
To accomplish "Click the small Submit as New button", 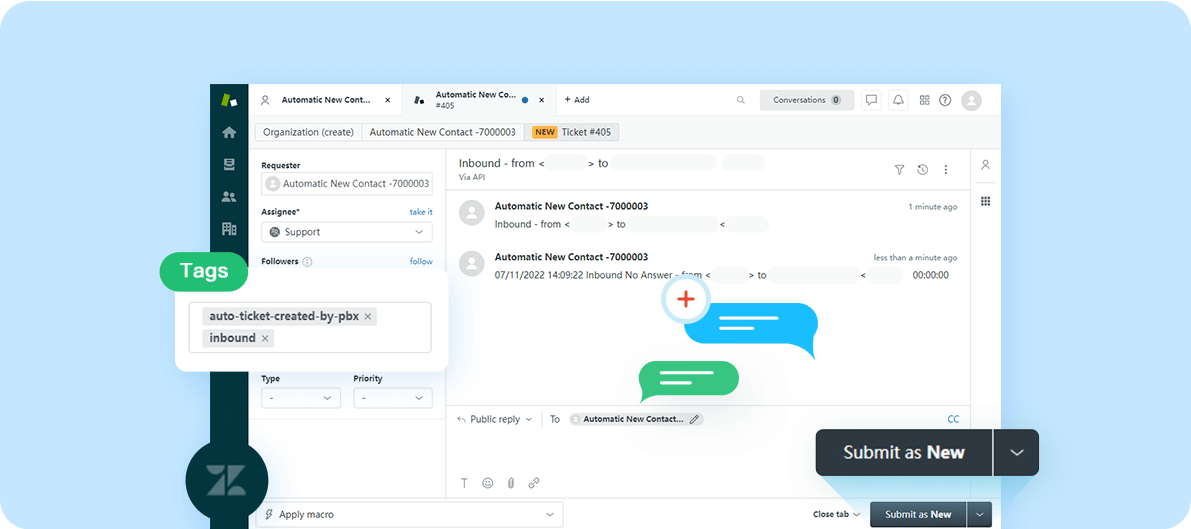I will point(918,515).
